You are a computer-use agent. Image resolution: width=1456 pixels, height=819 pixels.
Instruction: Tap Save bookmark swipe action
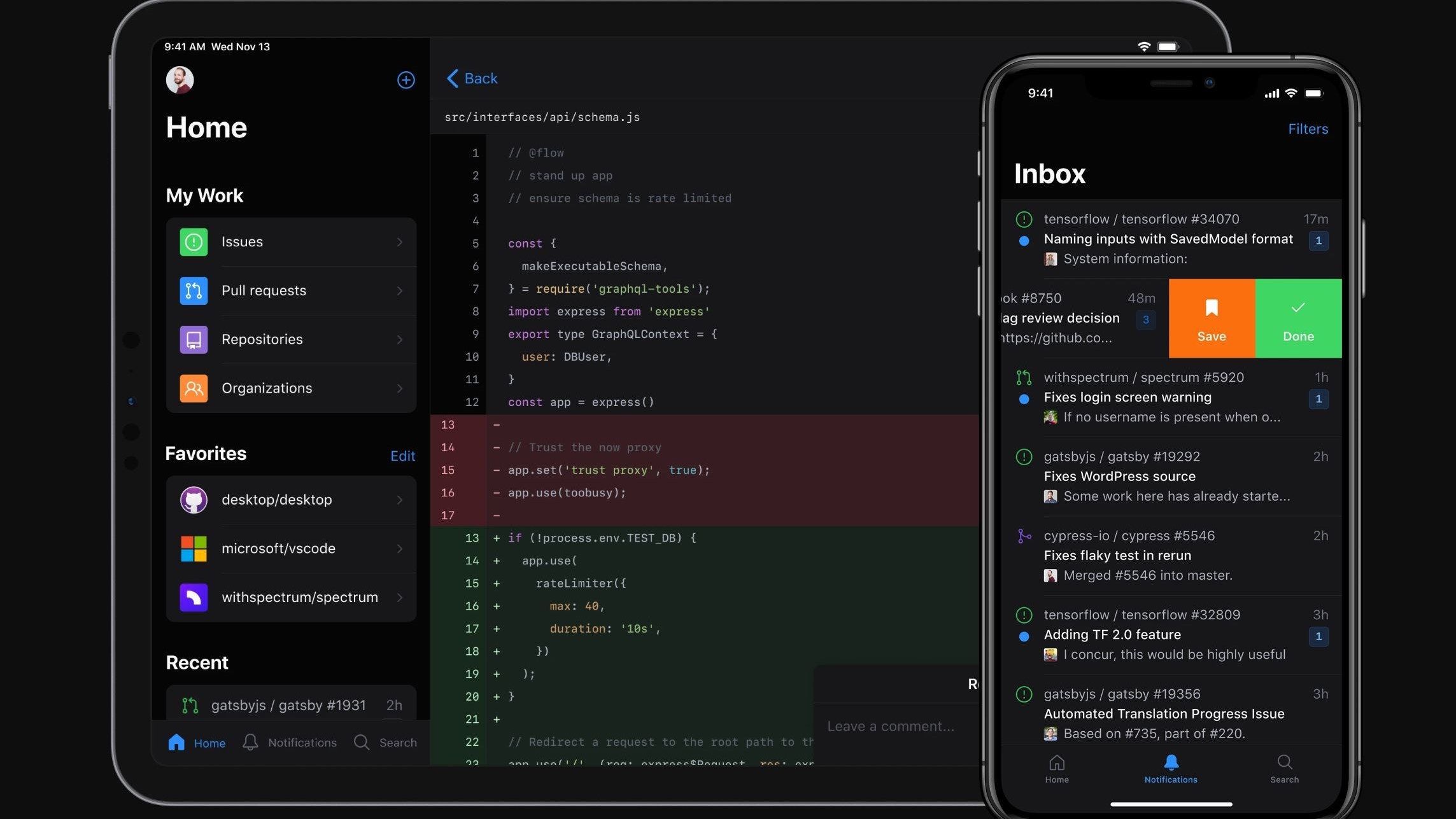(x=1212, y=318)
